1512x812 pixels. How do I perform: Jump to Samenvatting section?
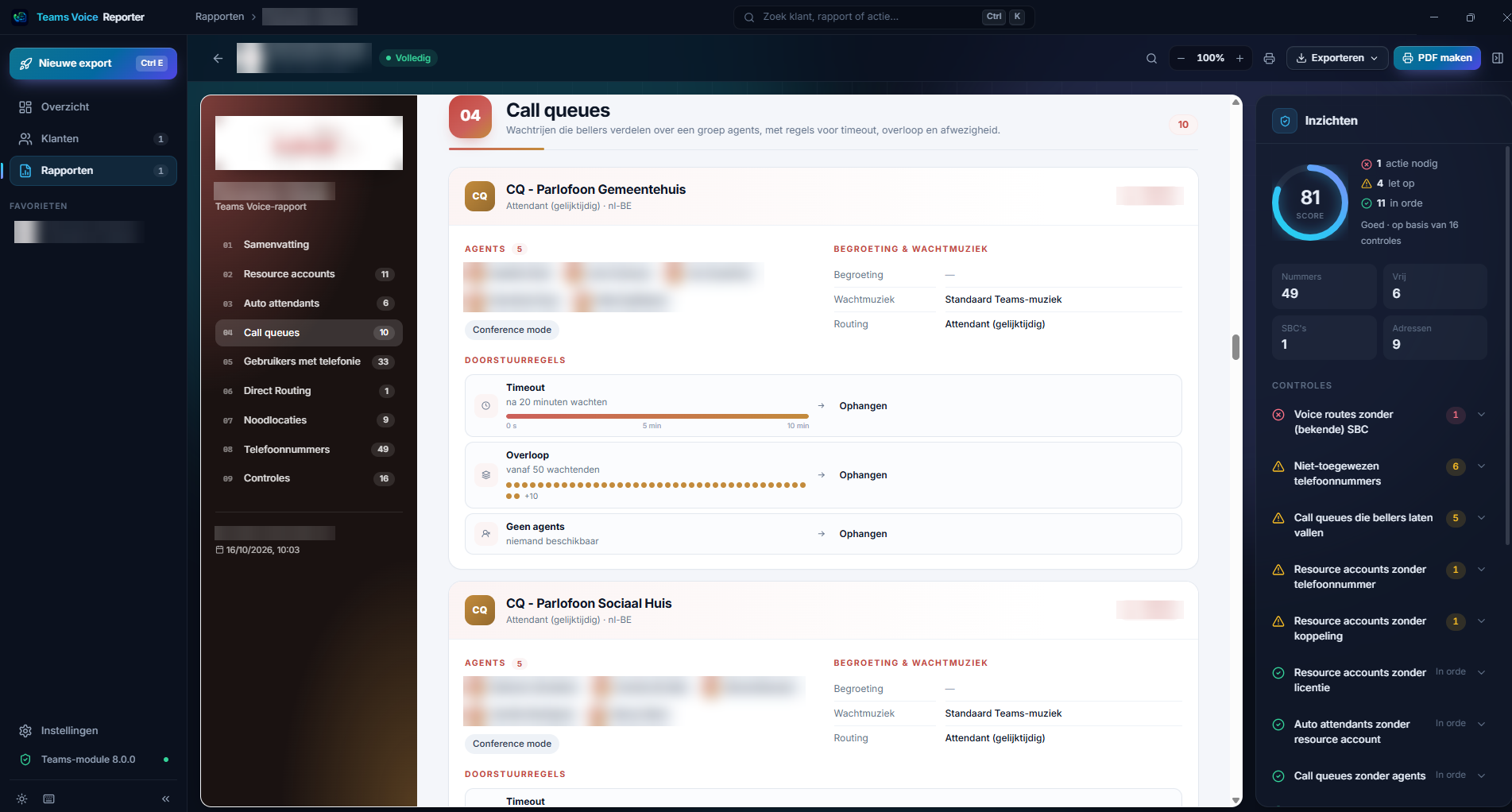click(x=309, y=245)
